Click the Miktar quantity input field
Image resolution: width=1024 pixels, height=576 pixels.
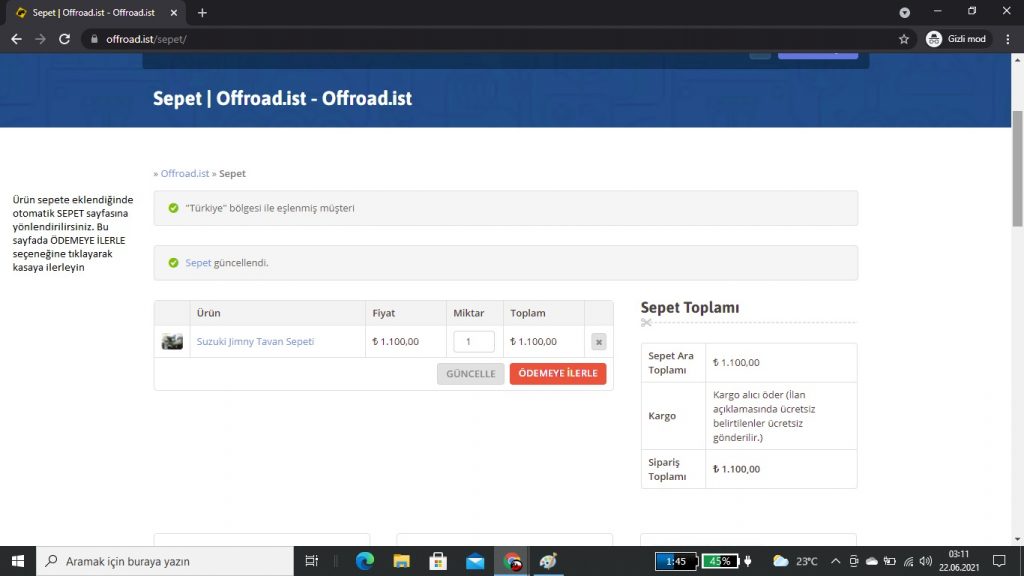click(473, 342)
